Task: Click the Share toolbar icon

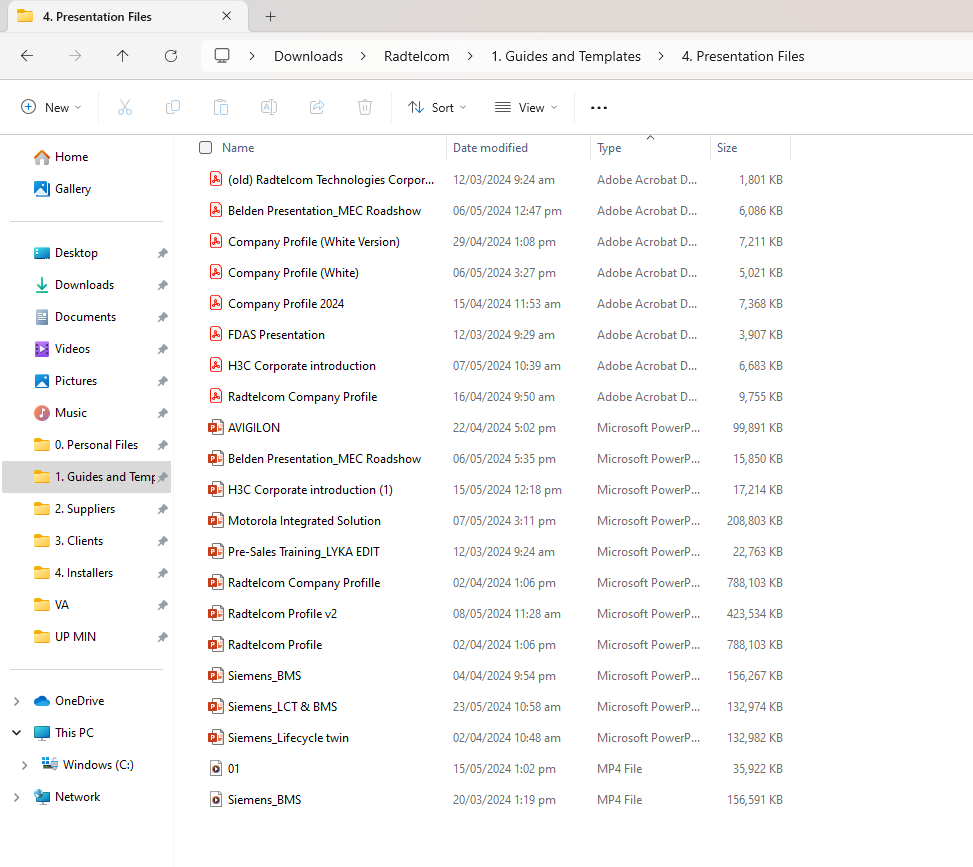Action: pos(317,107)
